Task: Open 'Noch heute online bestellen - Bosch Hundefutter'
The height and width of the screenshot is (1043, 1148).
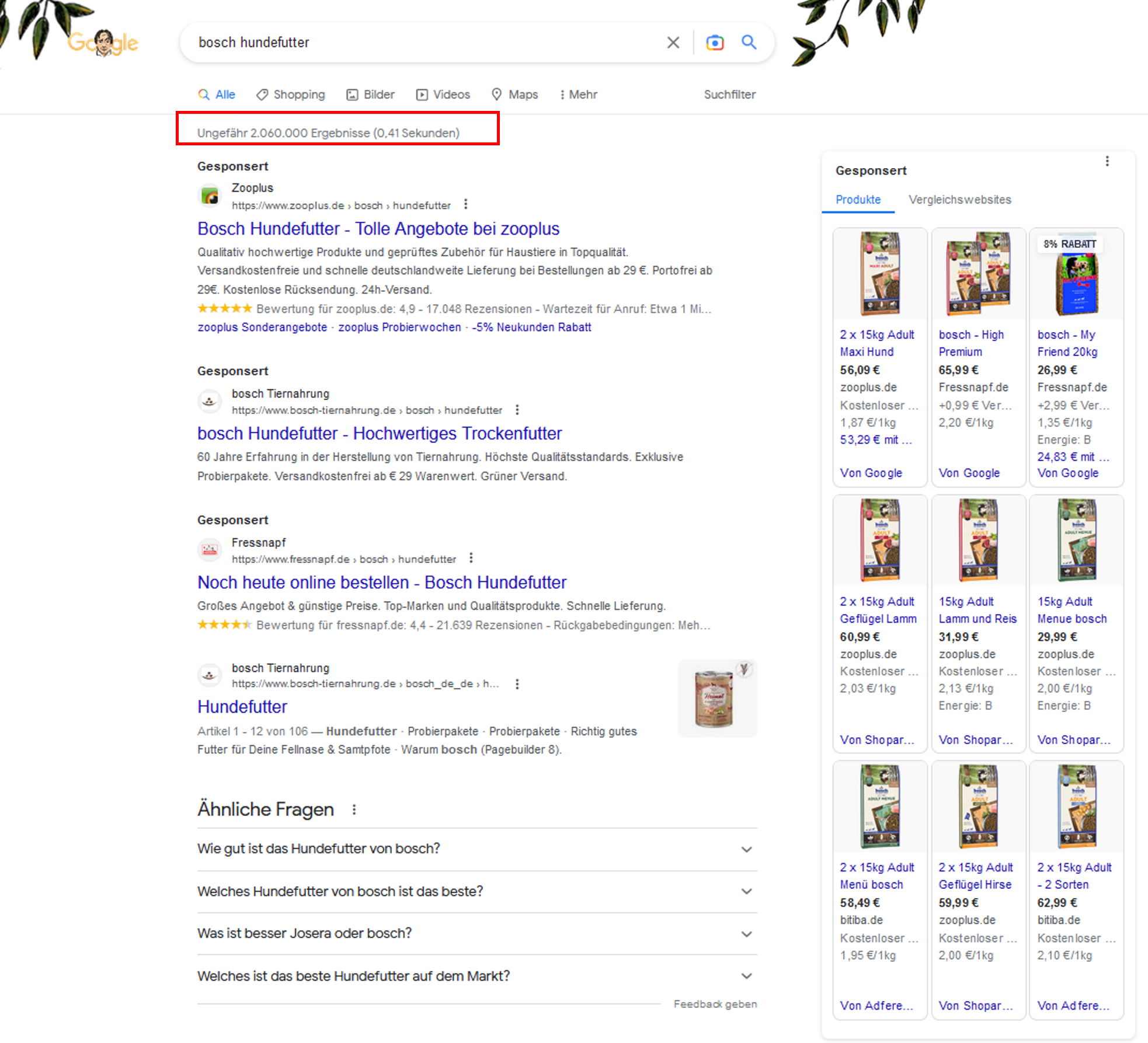Action: pyautogui.click(x=382, y=582)
